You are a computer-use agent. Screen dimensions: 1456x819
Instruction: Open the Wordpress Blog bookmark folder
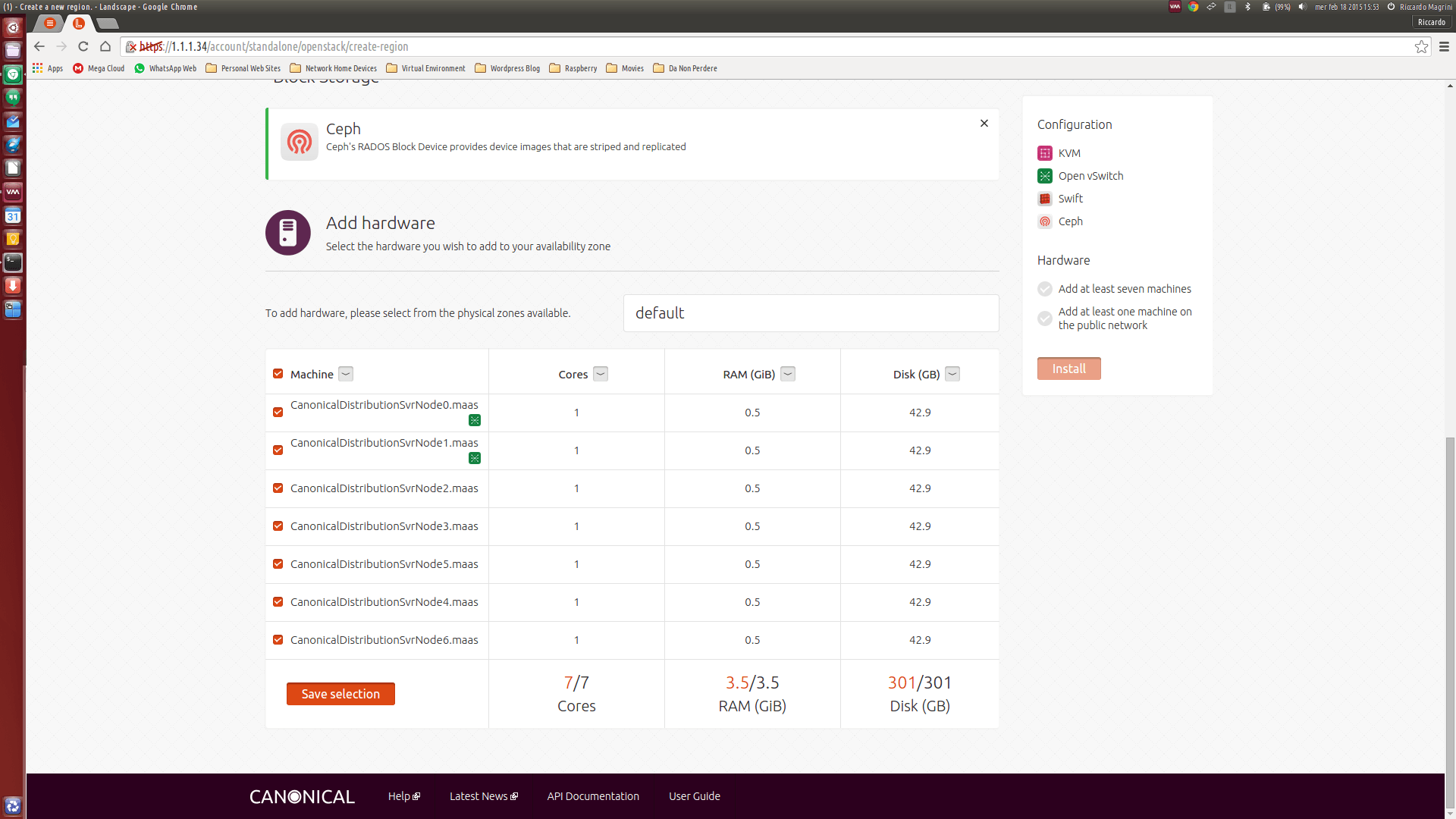[507, 68]
